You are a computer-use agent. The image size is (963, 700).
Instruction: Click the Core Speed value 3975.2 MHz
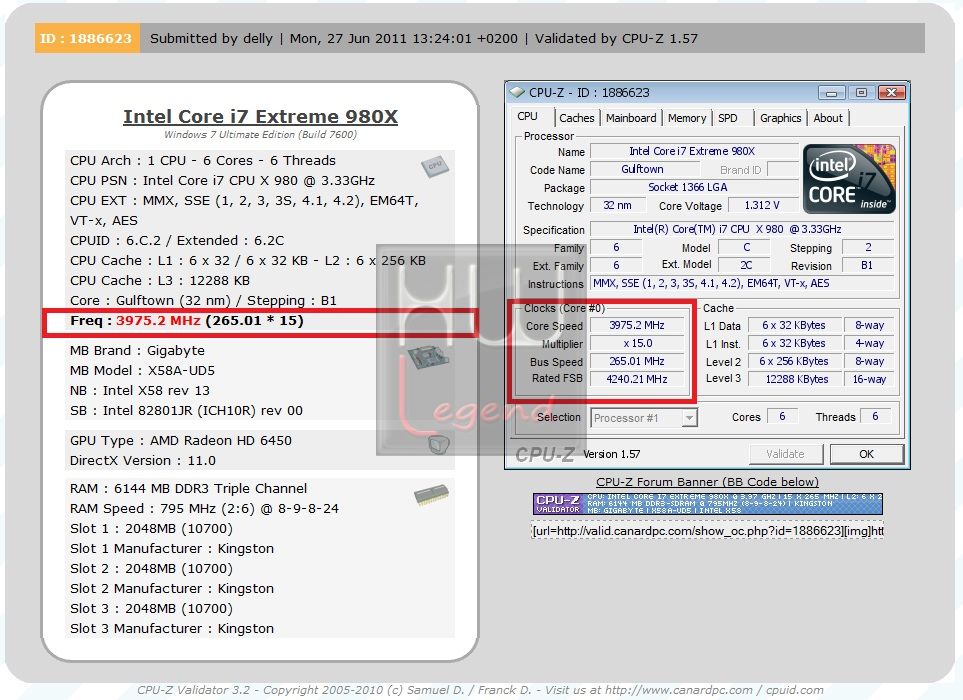point(637,325)
